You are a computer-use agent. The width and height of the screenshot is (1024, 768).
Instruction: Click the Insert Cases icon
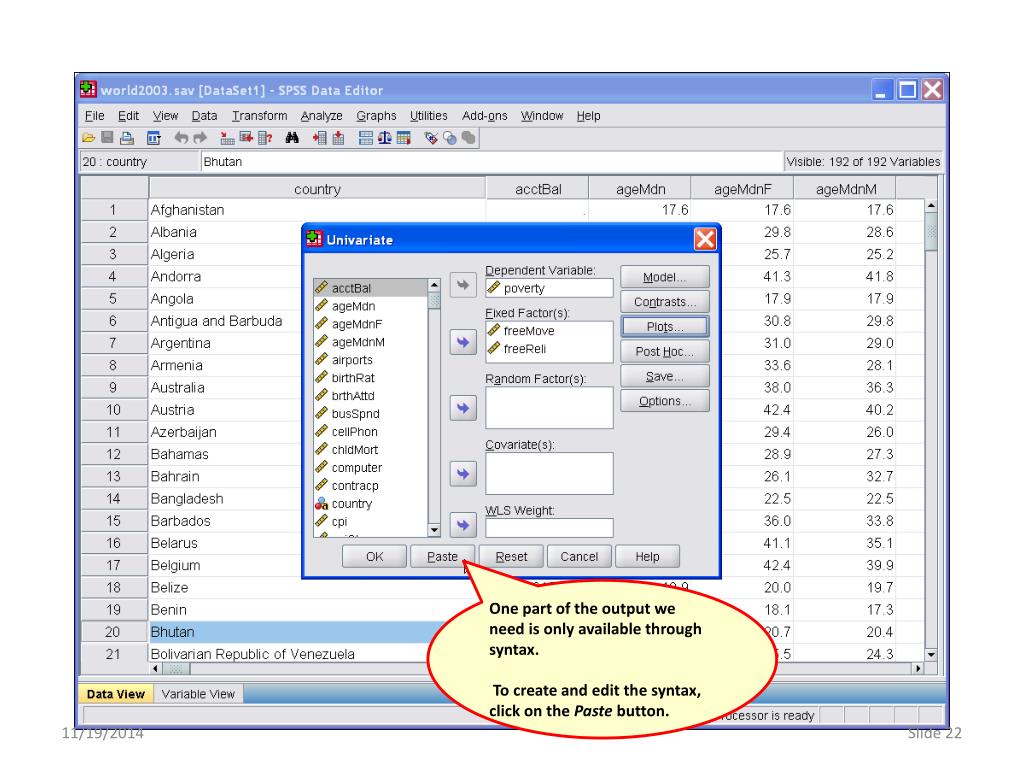(319, 138)
